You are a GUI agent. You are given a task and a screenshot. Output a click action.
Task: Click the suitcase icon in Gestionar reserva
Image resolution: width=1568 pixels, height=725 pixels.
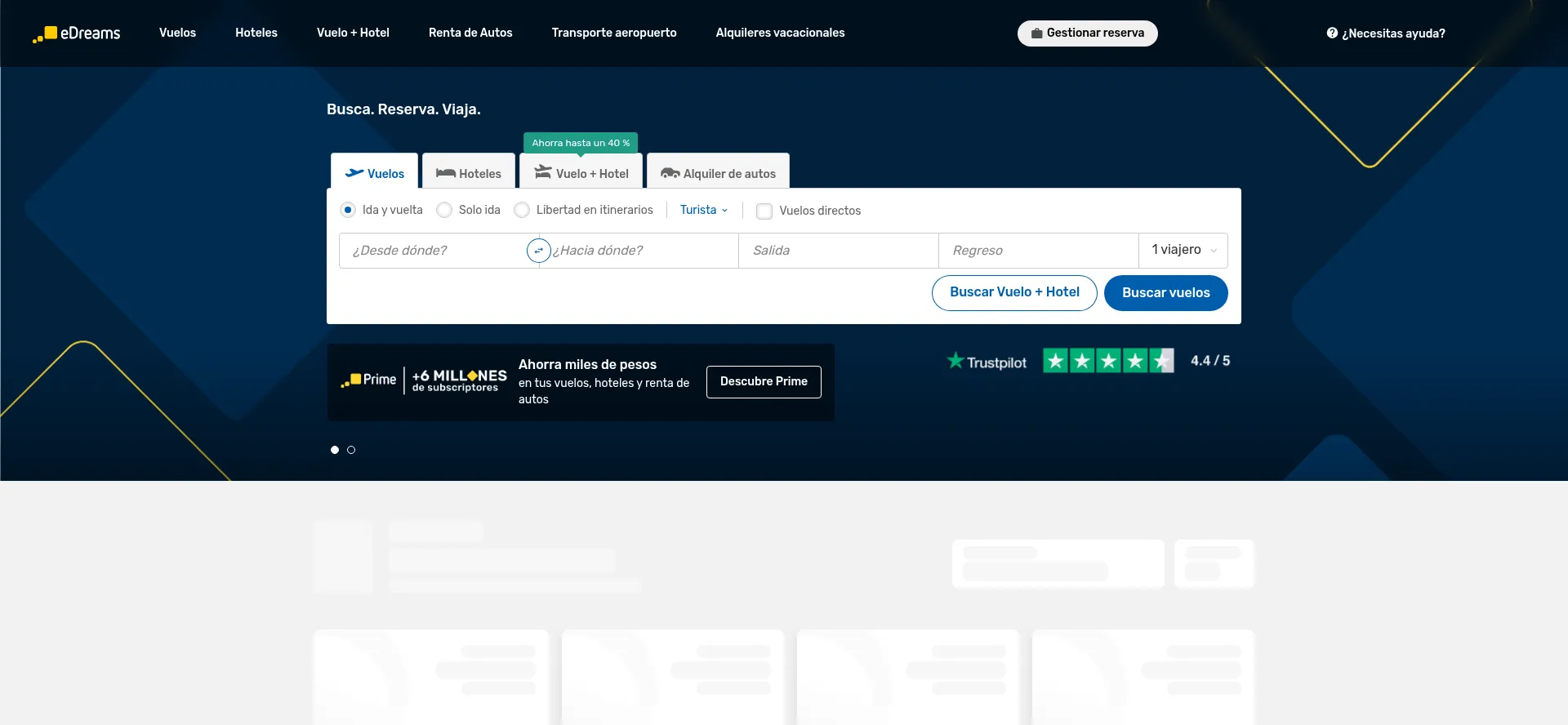point(1036,33)
